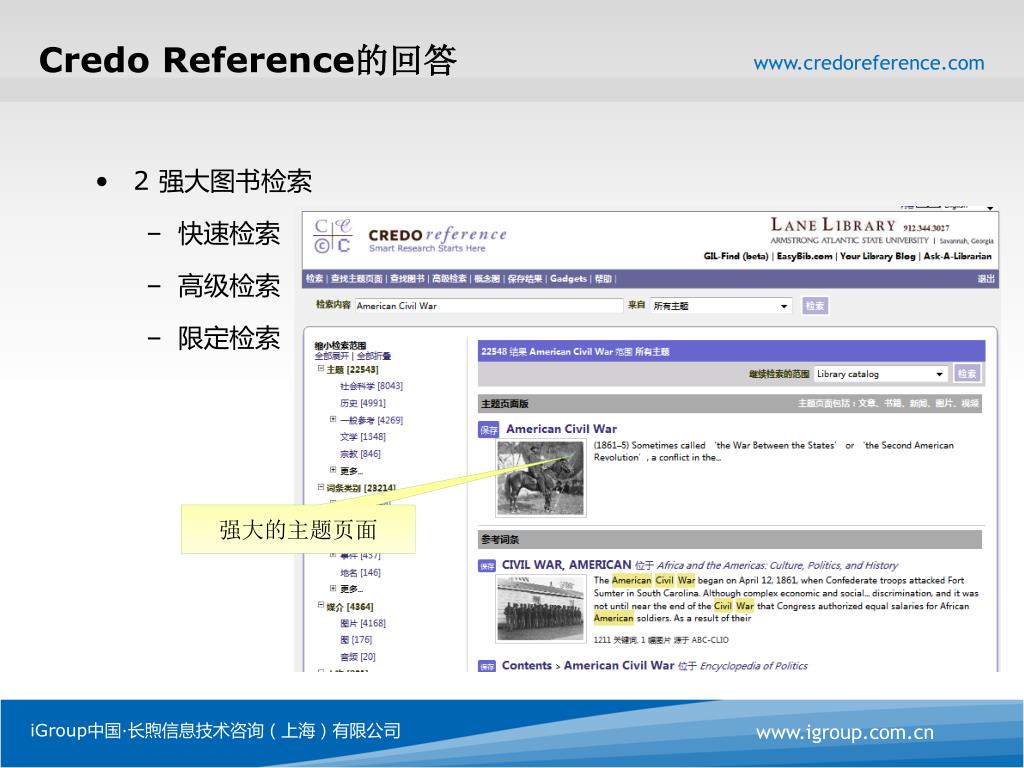Screen dimensions: 1024x768
Task: Filter by 地名 [146]
Action: [360, 573]
